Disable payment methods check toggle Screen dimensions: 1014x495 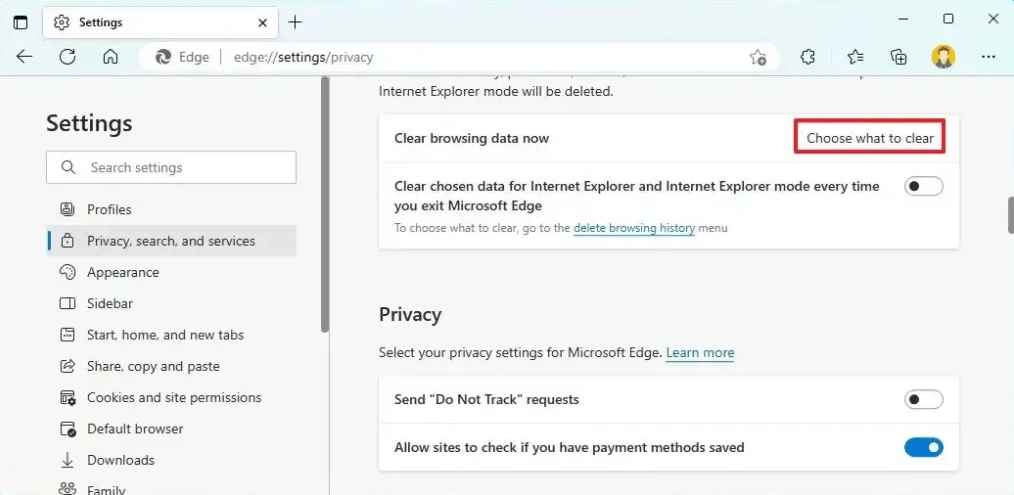click(x=923, y=448)
